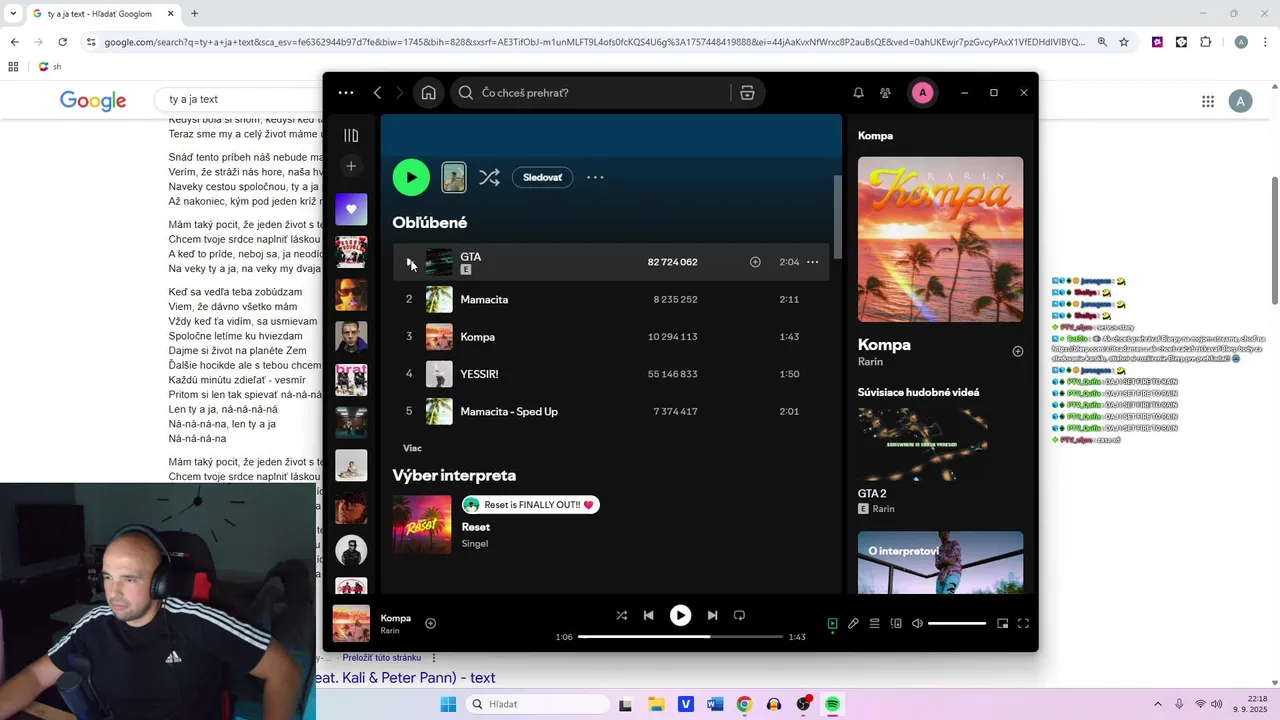
Task: Open Kompa cover in right panel
Action: tap(940, 239)
